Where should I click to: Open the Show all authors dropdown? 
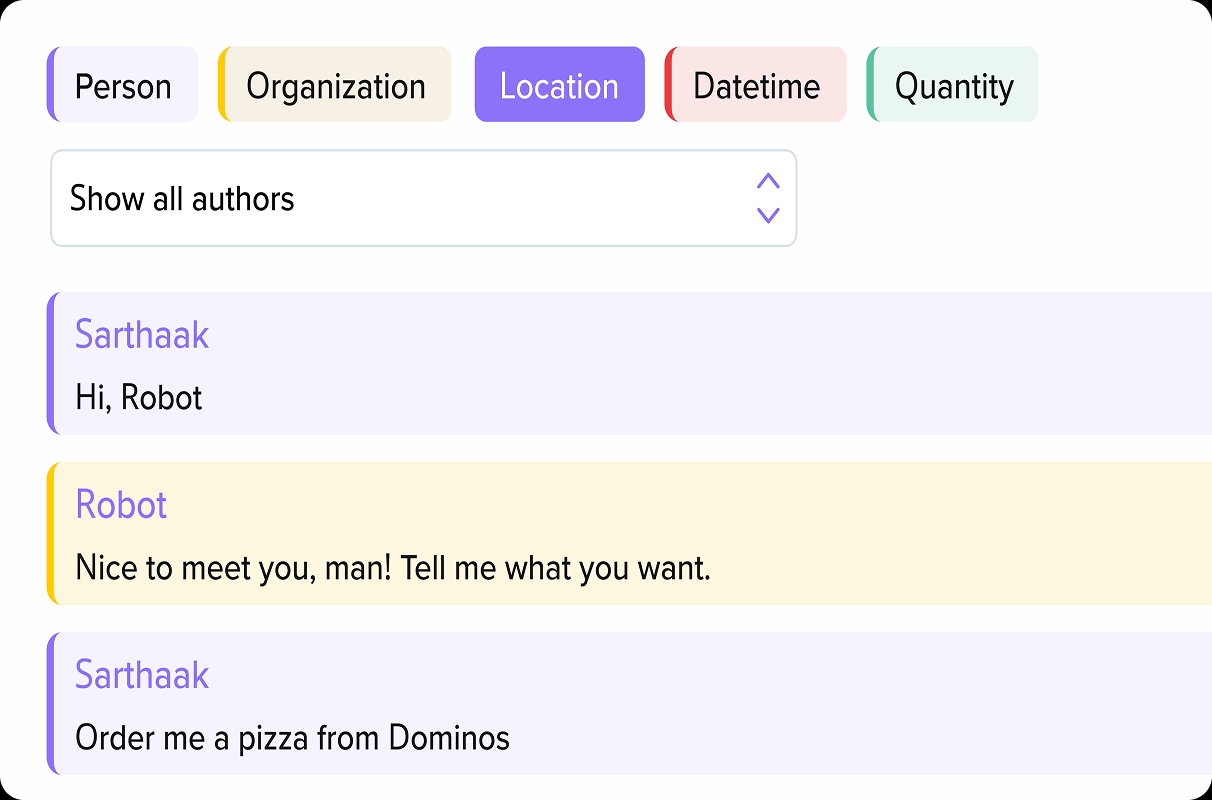[x=400, y=198]
